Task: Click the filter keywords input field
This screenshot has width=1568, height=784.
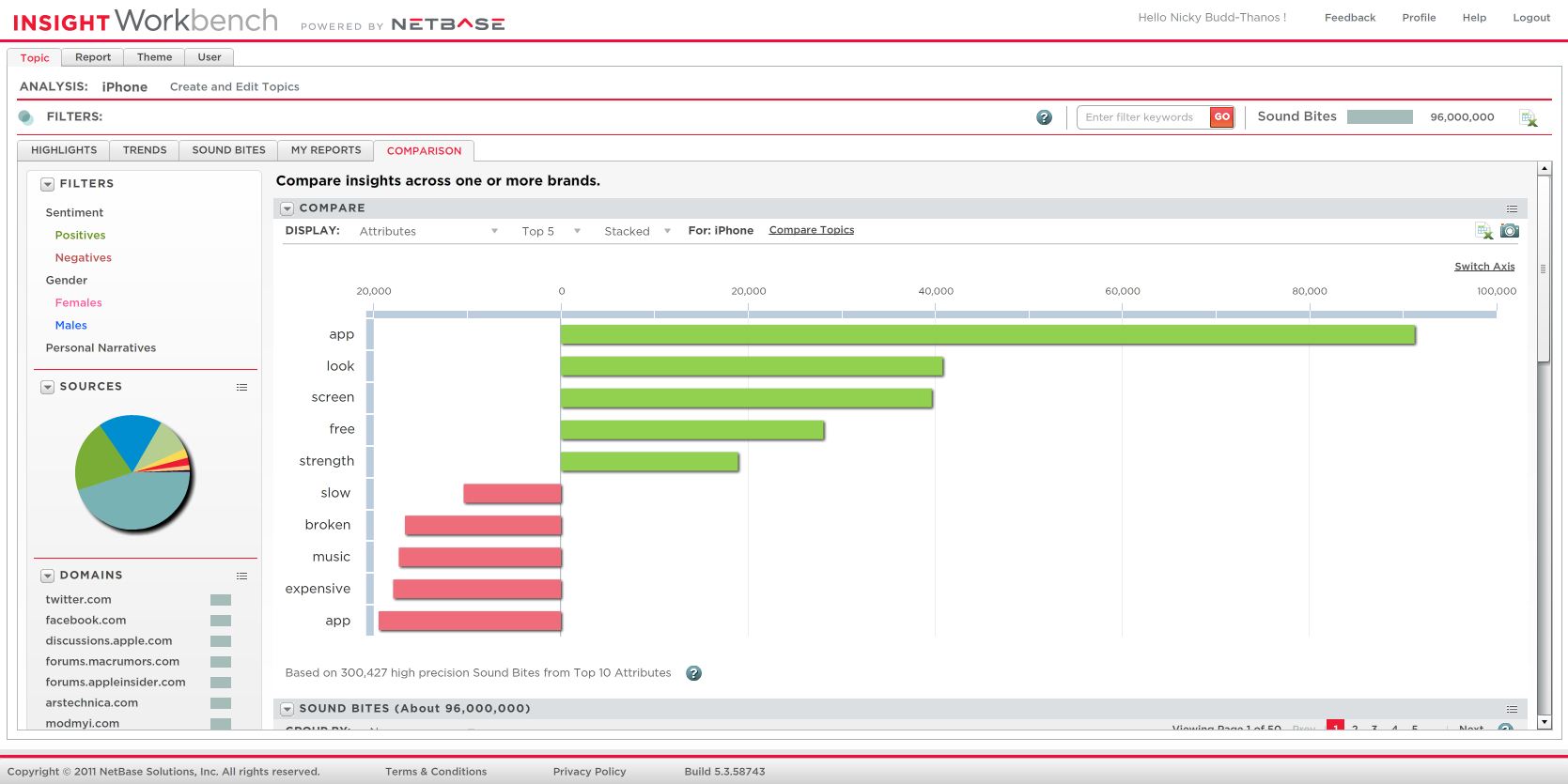Action: [1143, 117]
